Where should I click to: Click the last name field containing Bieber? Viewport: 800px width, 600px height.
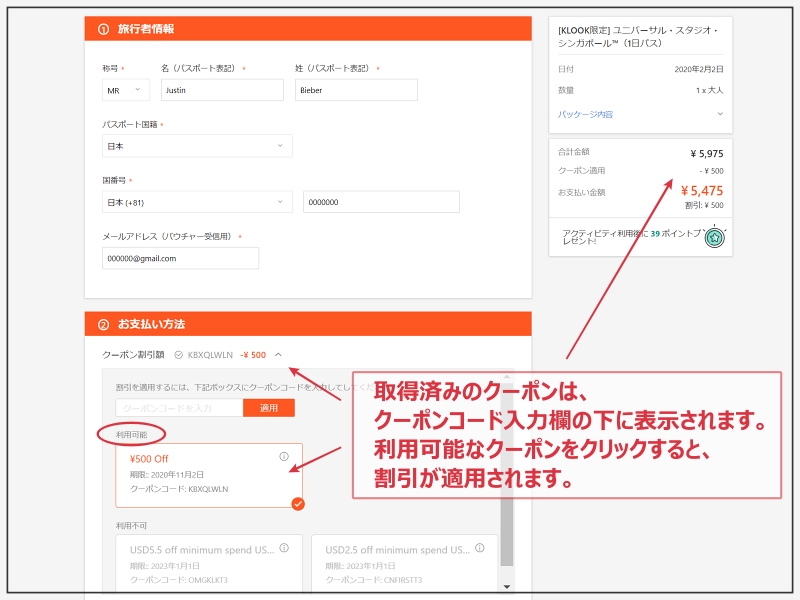tap(356, 90)
